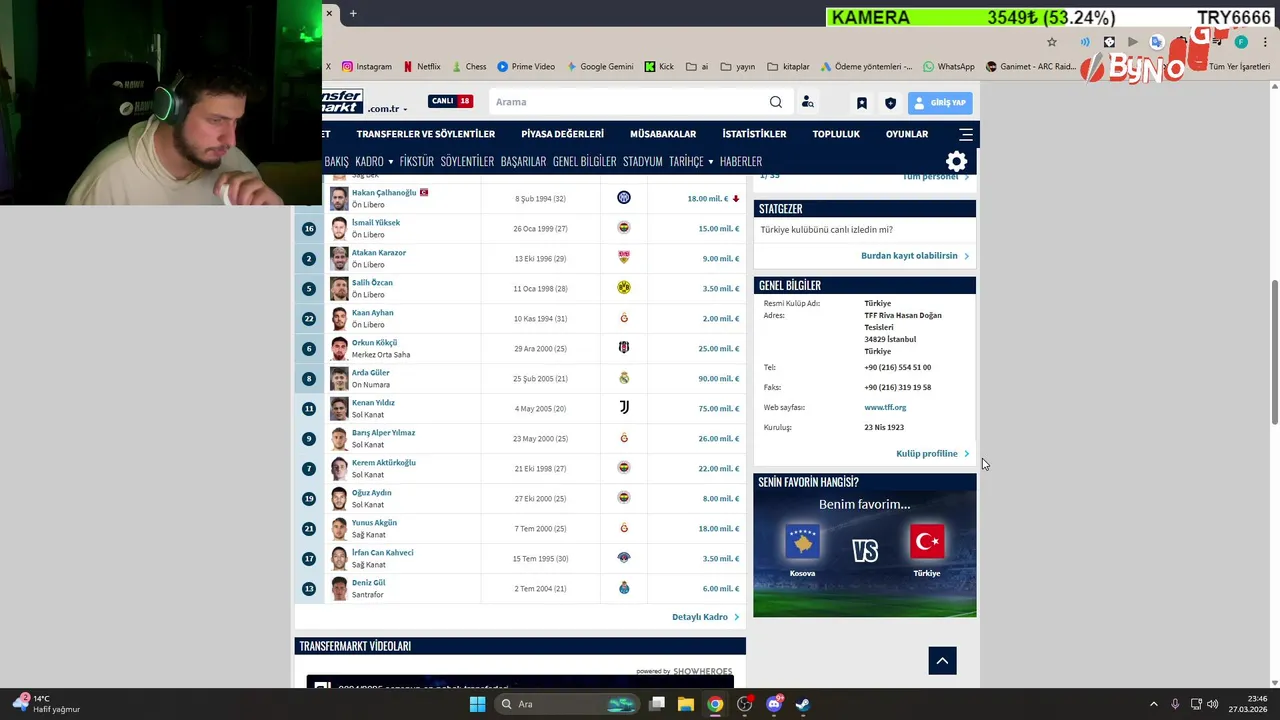Open Oyunlar menu
The image size is (1280, 720).
[907, 134]
